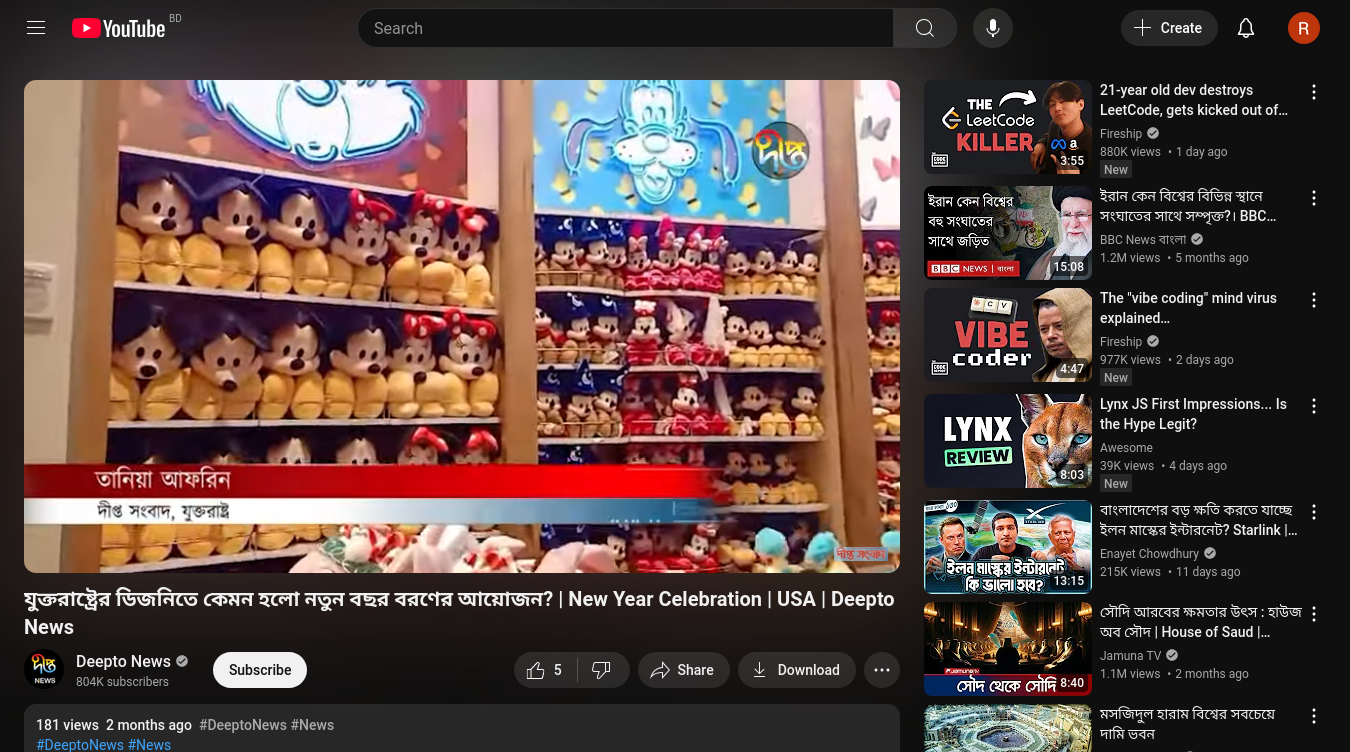Open the account avatar menu

point(1304,28)
